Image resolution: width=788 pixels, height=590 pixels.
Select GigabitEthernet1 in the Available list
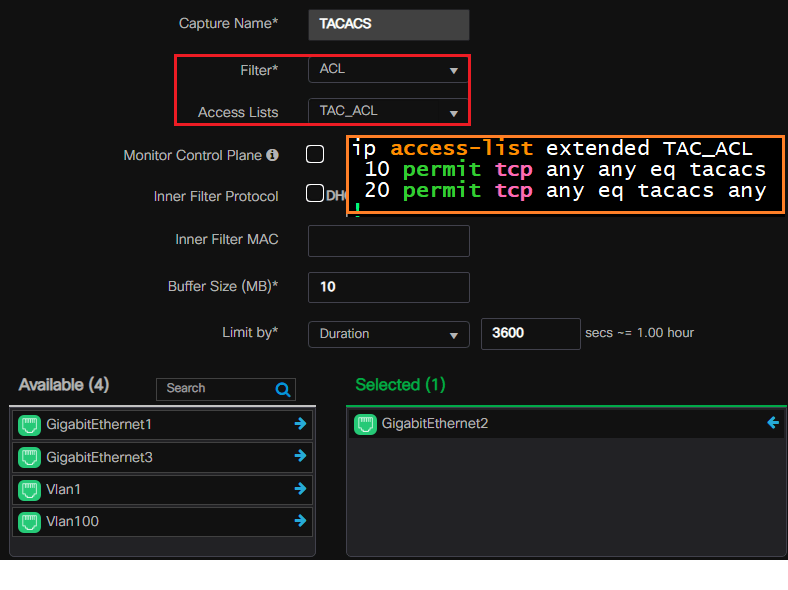[x=99, y=425]
